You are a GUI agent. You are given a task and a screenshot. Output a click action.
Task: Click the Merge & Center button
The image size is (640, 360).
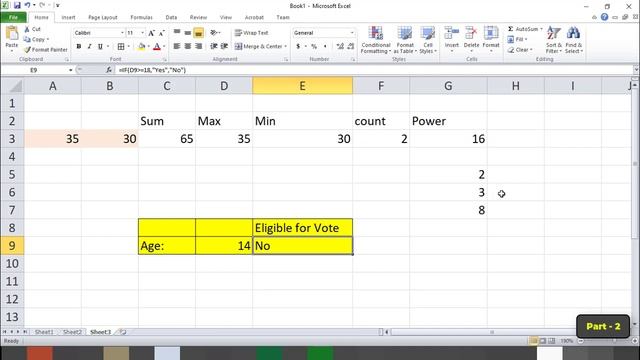[259, 47]
